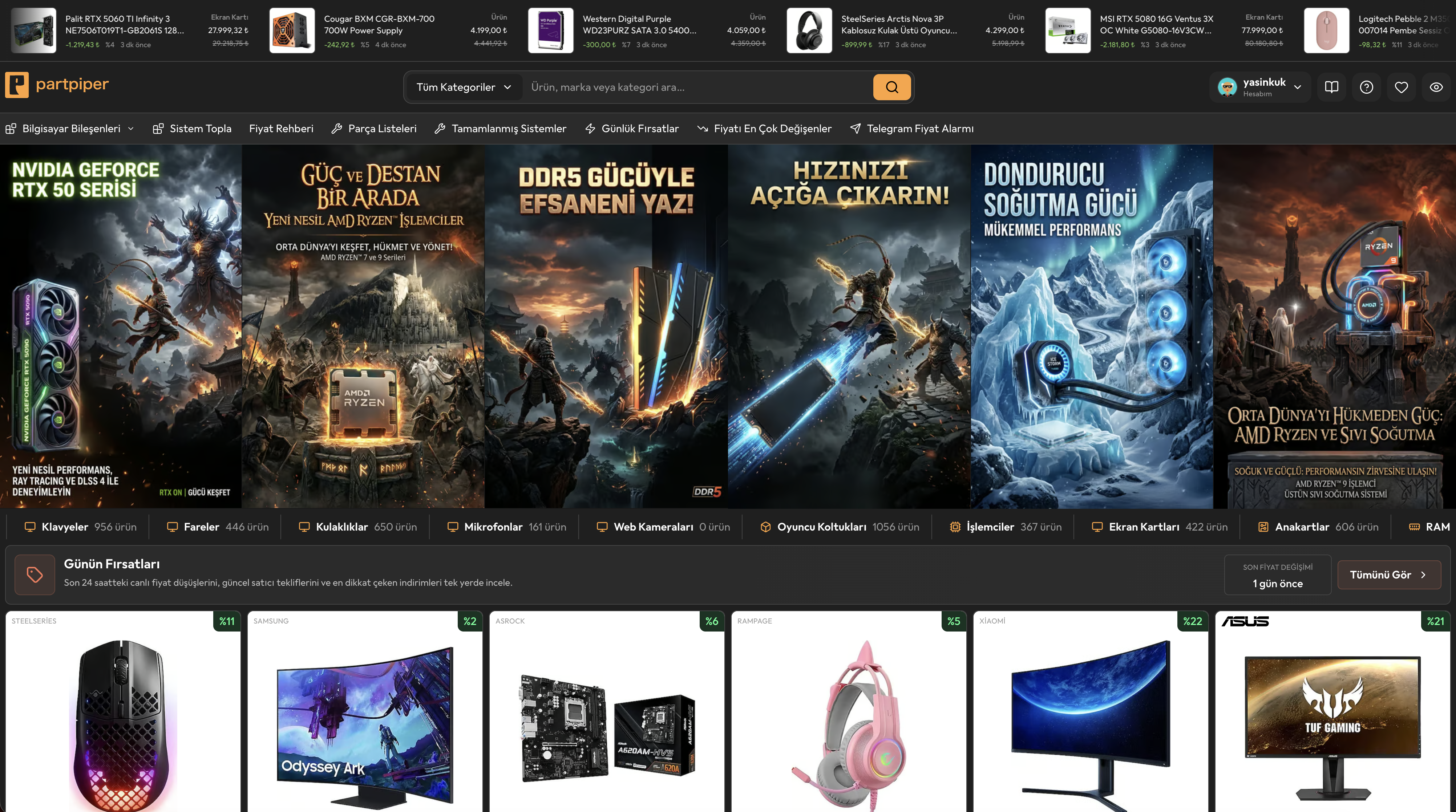The width and height of the screenshot is (1456, 812).
Task: Open the Günlük Fırsatlar menu item
Action: pyautogui.click(x=632, y=129)
